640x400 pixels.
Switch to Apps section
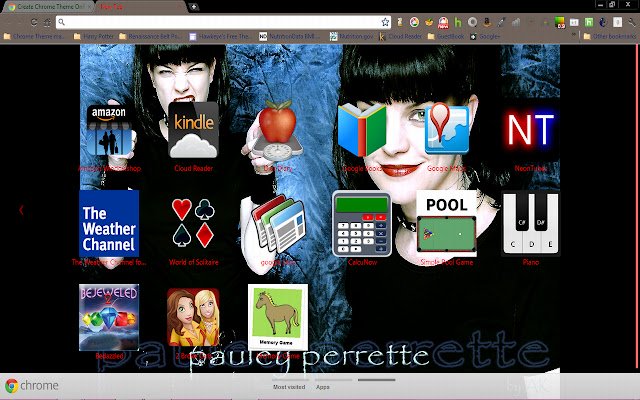coord(323,387)
